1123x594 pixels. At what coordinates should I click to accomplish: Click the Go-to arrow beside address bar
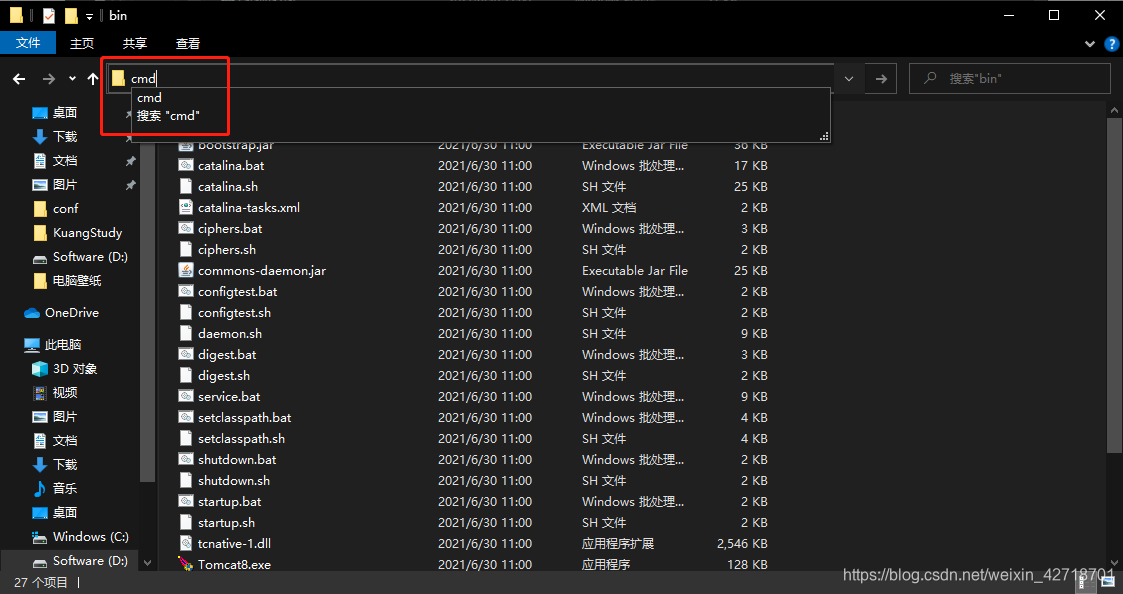pyautogui.click(x=881, y=79)
